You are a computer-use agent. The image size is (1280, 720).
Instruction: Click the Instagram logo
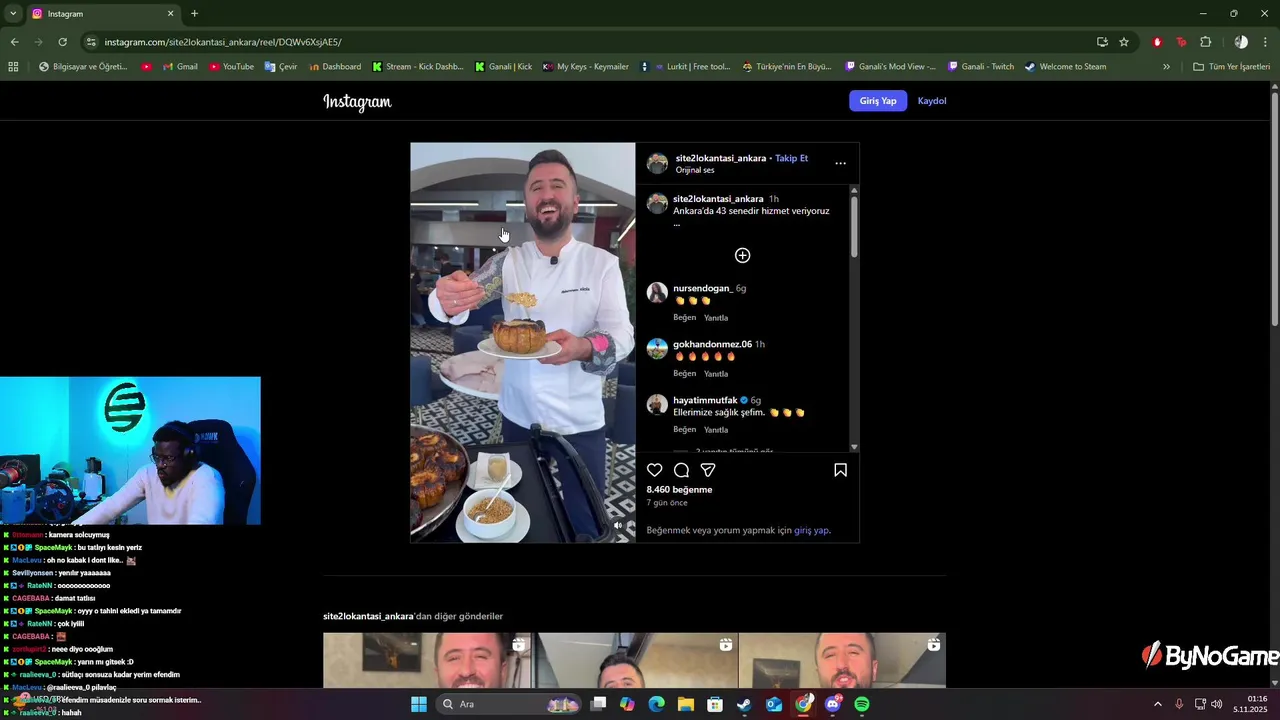click(x=357, y=101)
